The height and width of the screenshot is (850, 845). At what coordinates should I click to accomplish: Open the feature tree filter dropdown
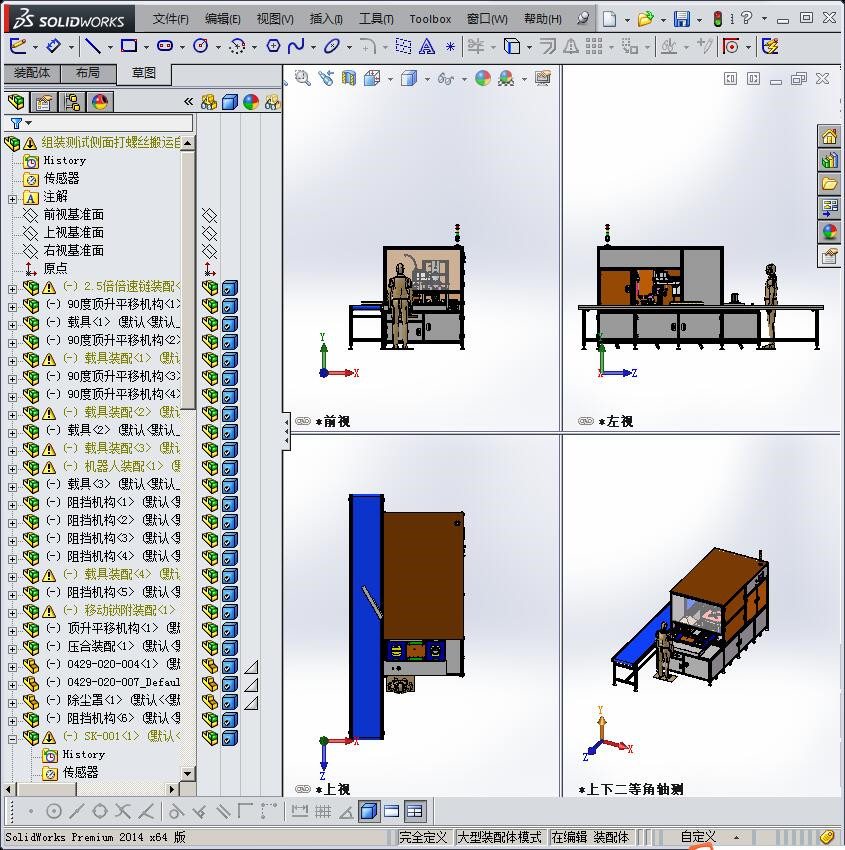[x=29, y=123]
